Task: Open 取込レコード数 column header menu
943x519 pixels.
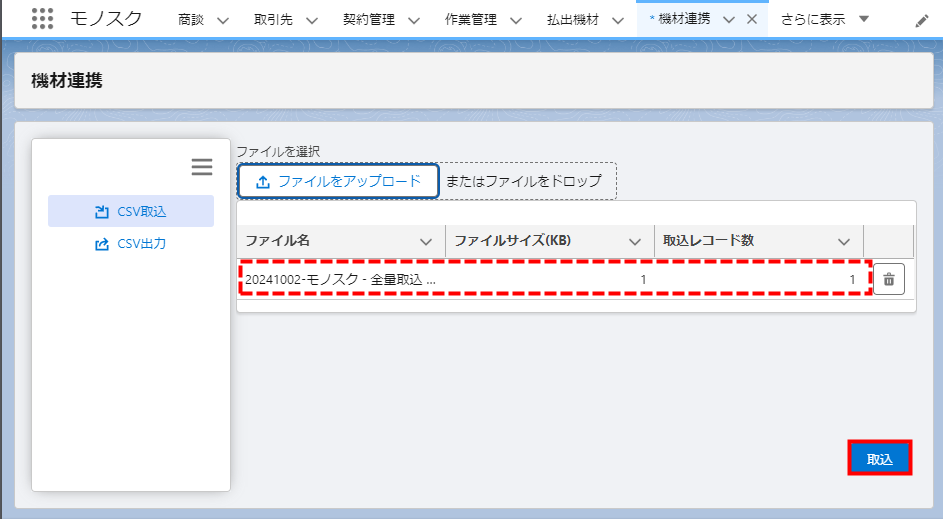Action: coord(844,242)
